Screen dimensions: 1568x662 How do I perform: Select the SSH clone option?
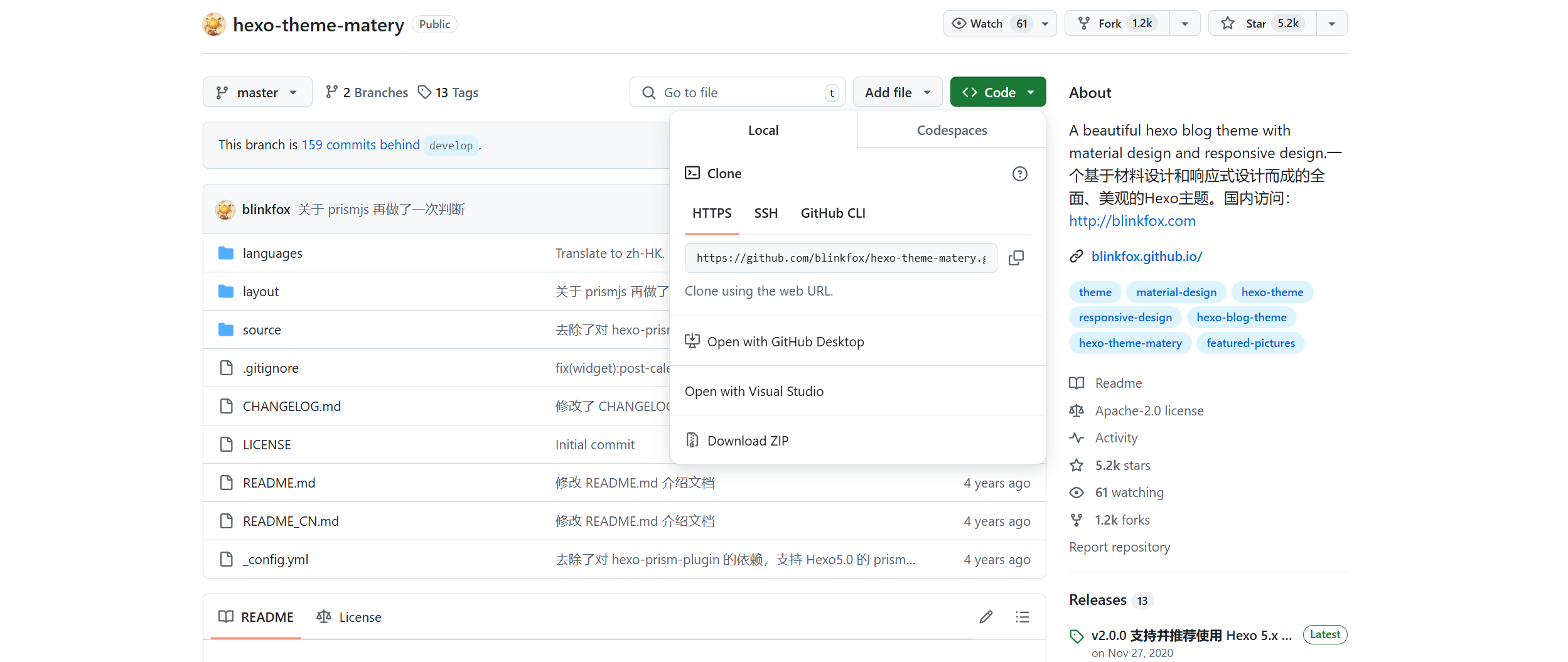point(766,213)
